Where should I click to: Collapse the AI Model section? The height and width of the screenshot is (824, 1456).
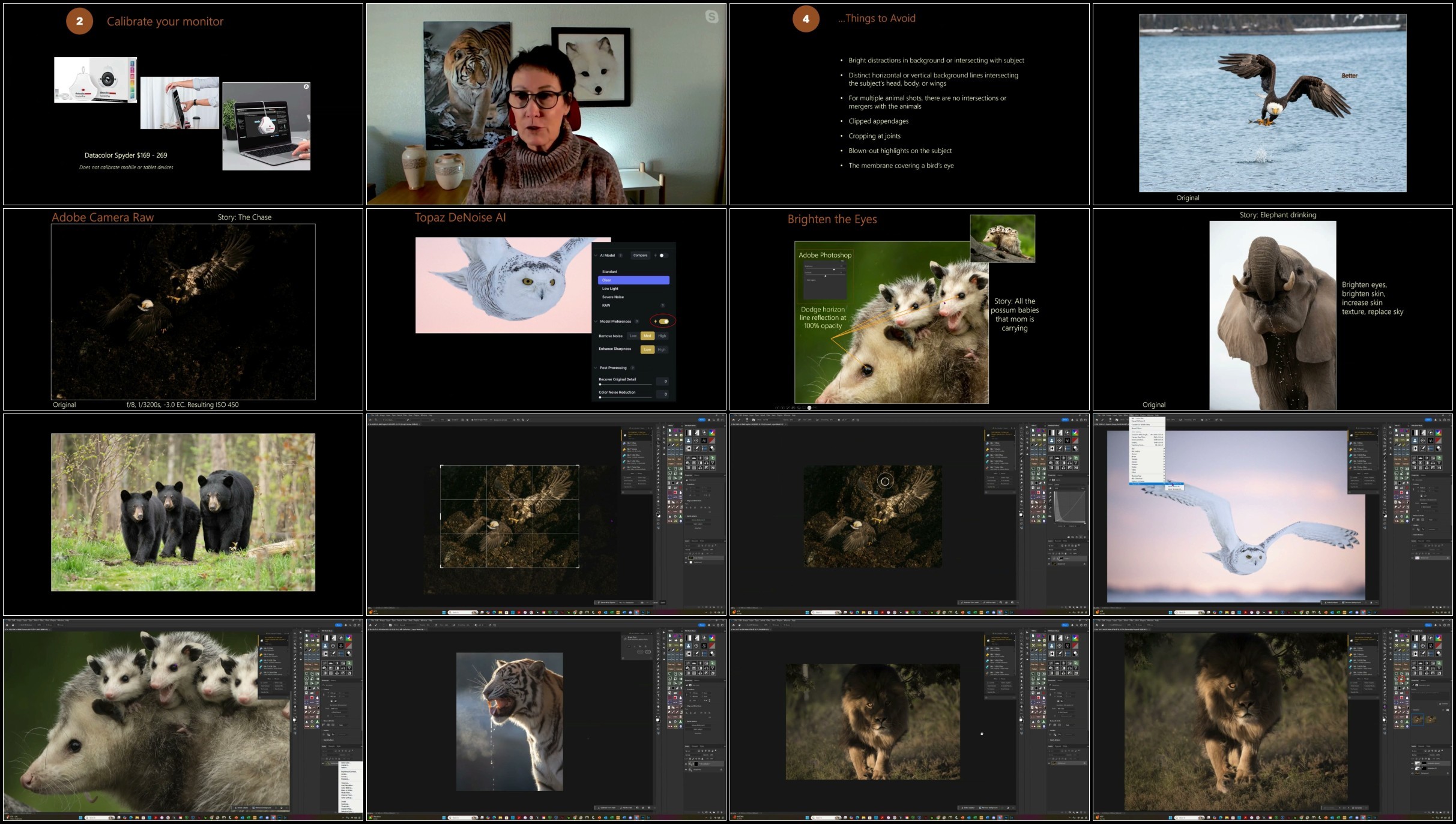click(x=596, y=255)
